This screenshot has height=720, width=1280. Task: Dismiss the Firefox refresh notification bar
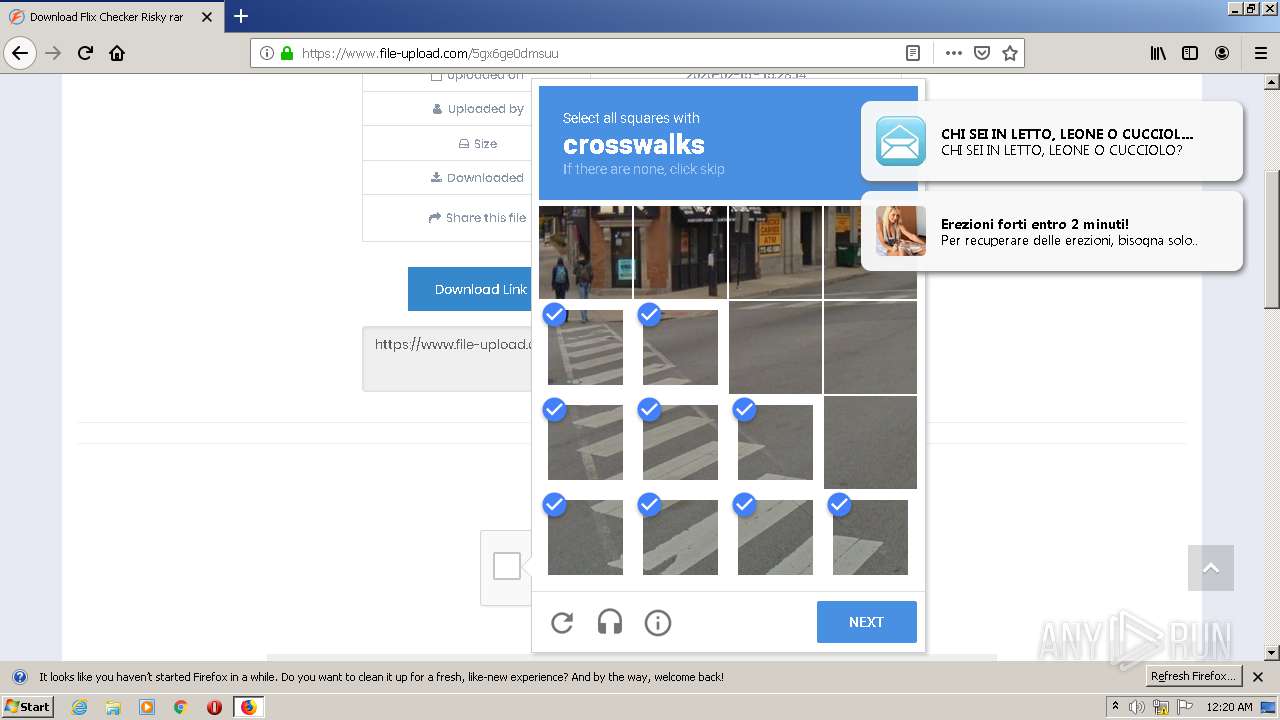coord(1258,677)
